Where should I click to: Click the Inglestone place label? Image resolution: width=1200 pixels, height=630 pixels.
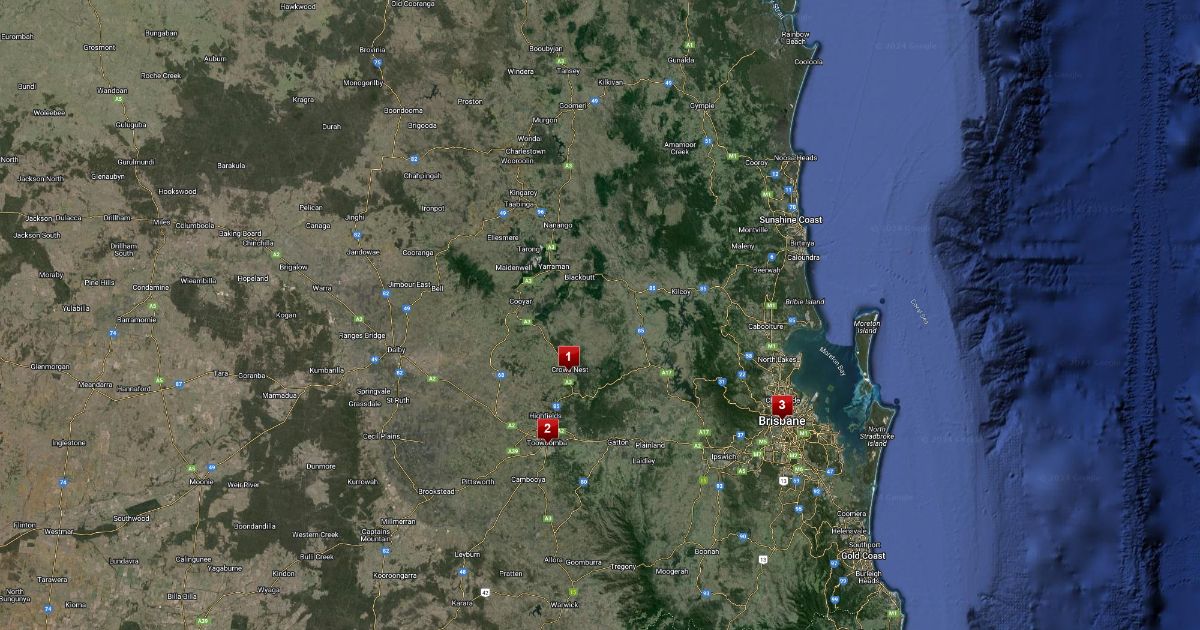[69, 441]
